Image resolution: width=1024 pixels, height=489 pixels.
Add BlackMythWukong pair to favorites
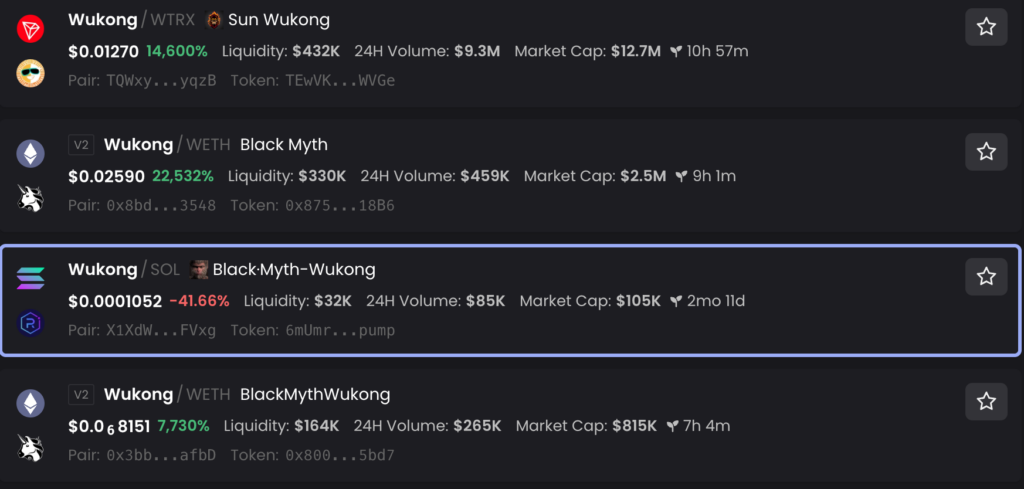click(986, 402)
